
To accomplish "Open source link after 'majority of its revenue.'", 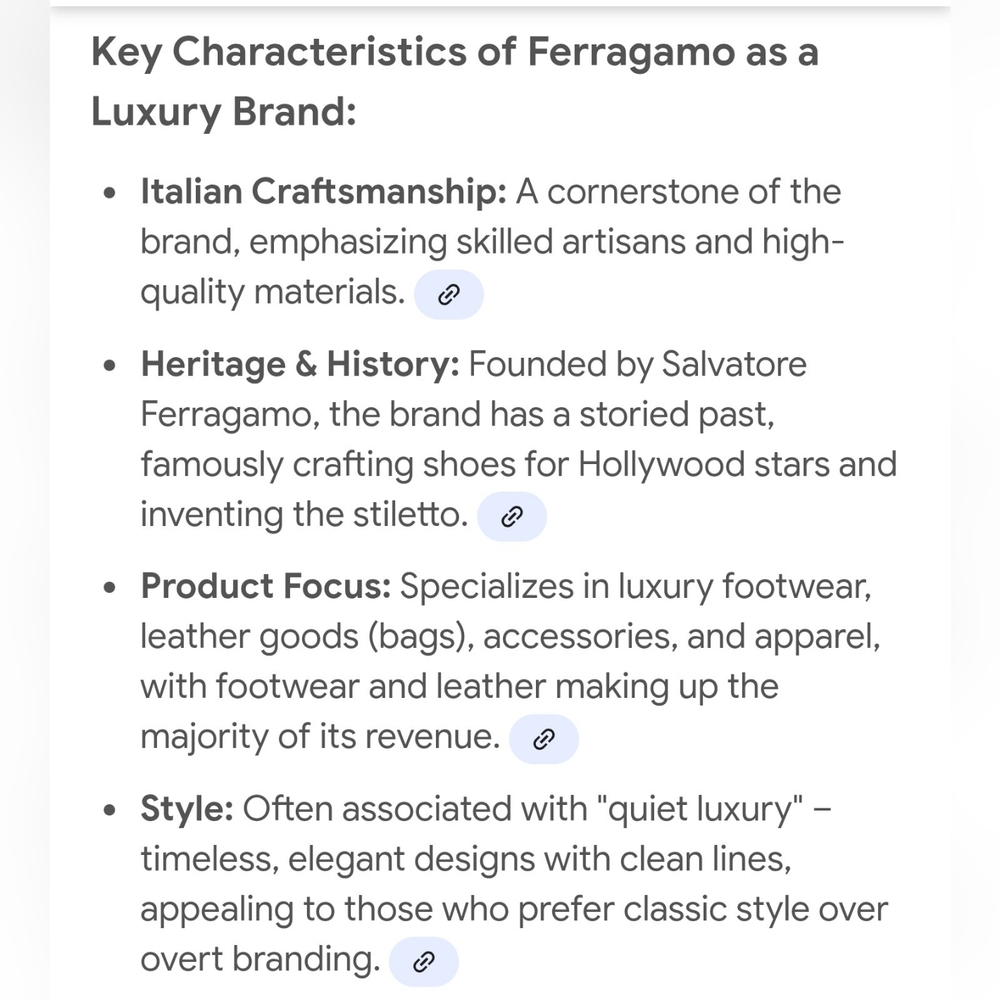I will tap(543, 739).
